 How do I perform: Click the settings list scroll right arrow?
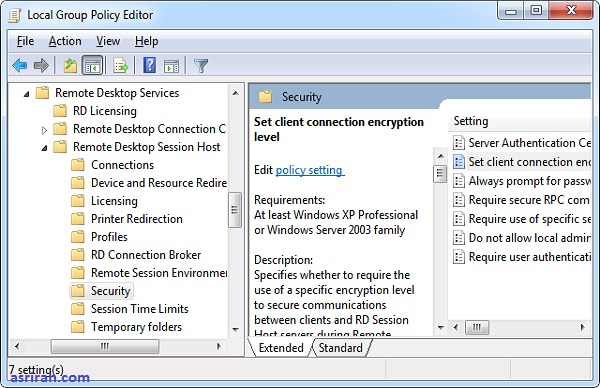point(582,328)
